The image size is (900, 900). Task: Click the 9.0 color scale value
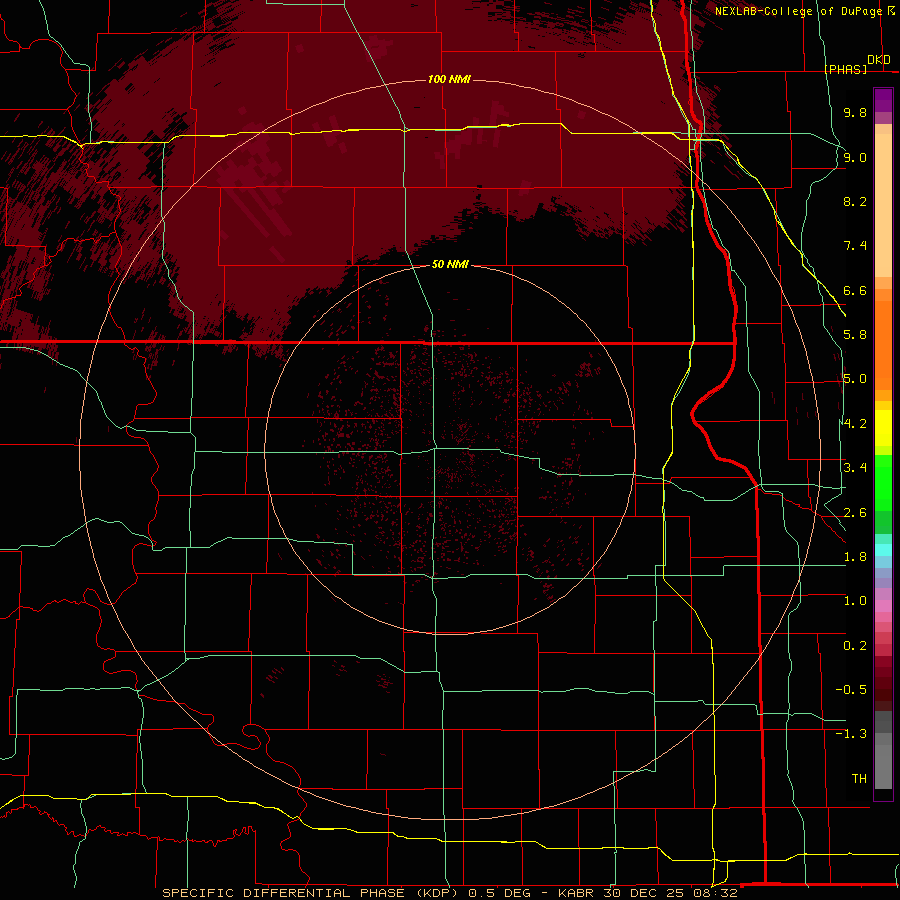(855, 157)
